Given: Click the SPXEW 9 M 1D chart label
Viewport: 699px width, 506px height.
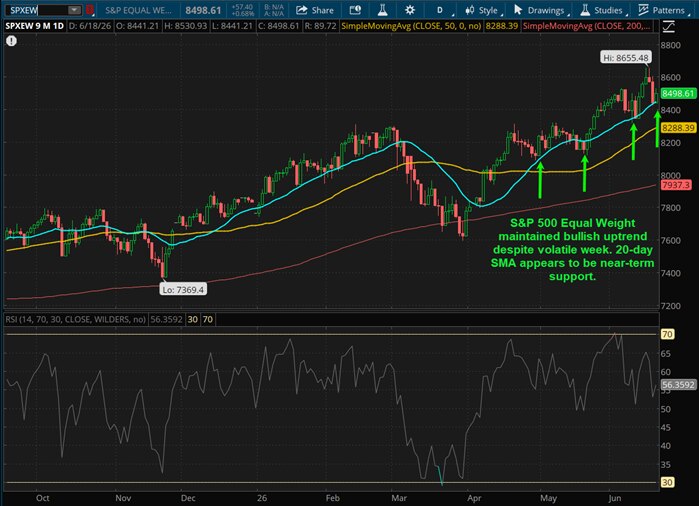Looking at the screenshot, I should pyautogui.click(x=34, y=26).
